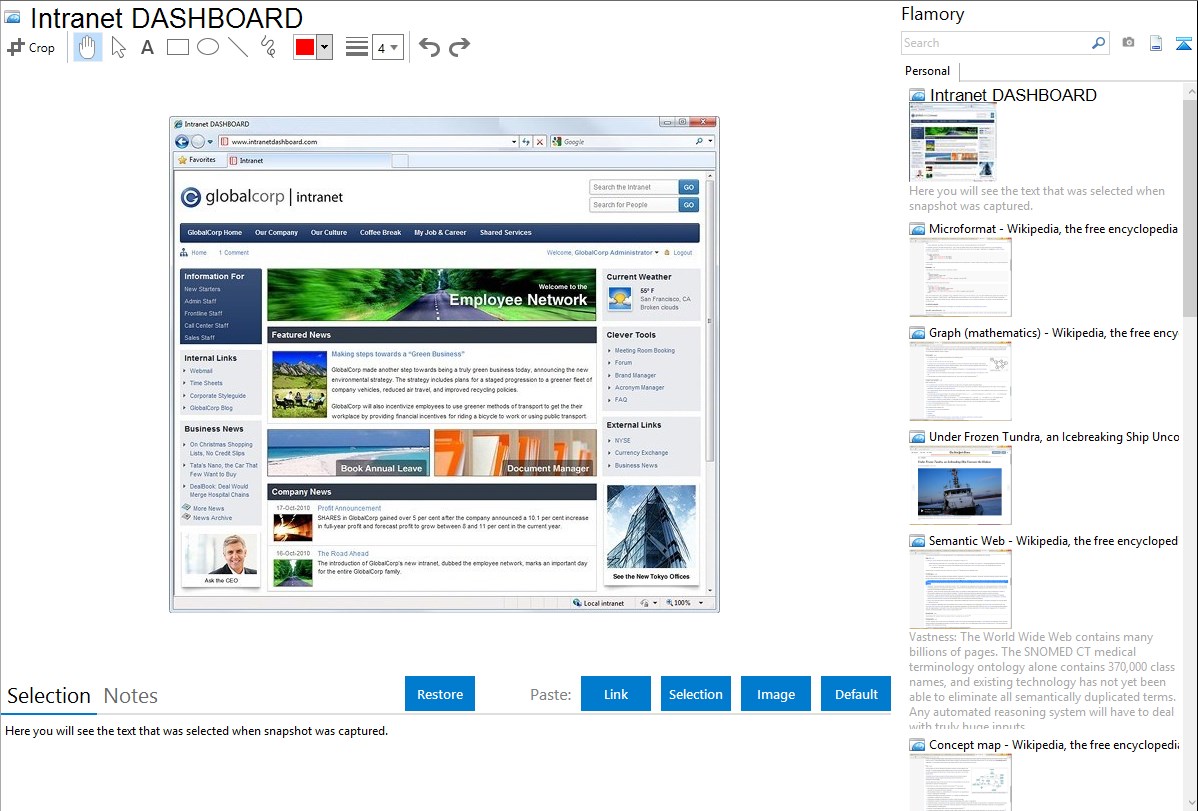This screenshot has width=1198, height=811.
Task: Click the Default paste button
Action: click(856, 694)
